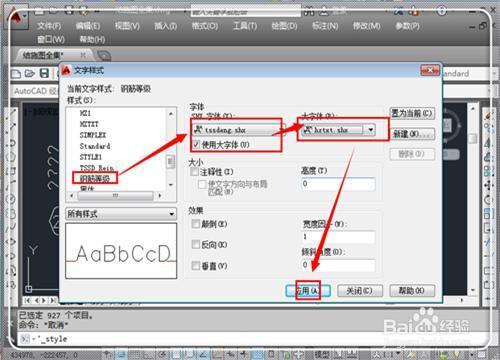Uncheck the 使用大字体 checkbox
The width and height of the screenshot is (500, 360).
click(x=196, y=145)
